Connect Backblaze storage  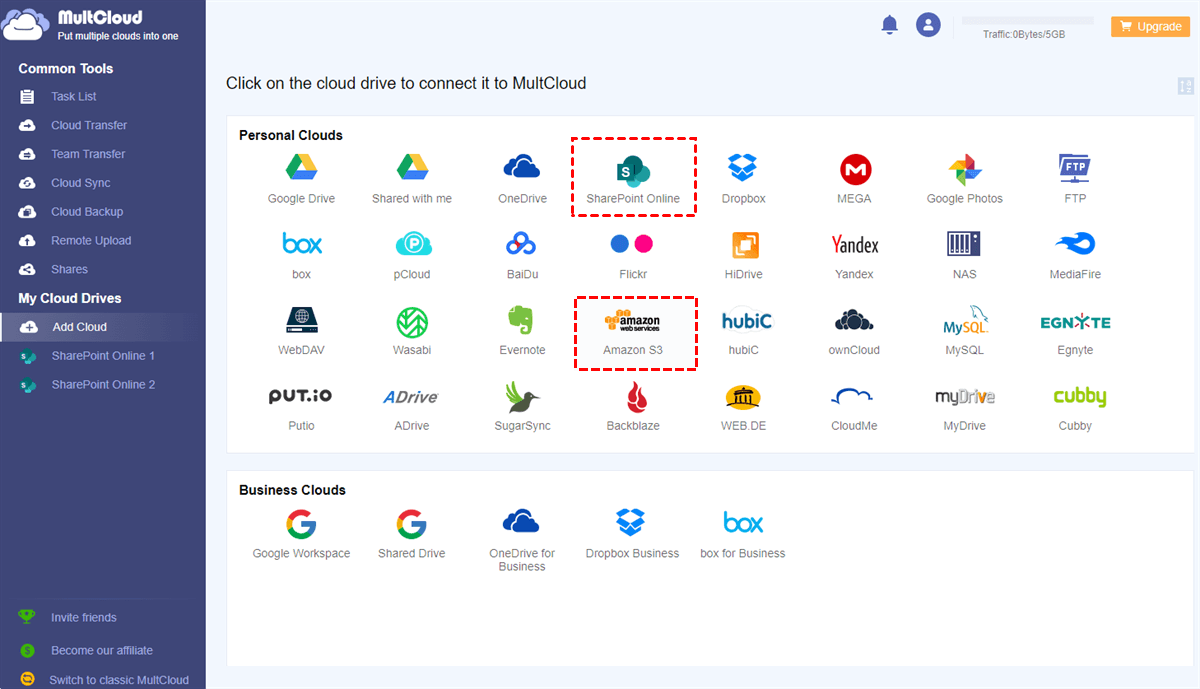pyautogui.click(x=633, y=406)
